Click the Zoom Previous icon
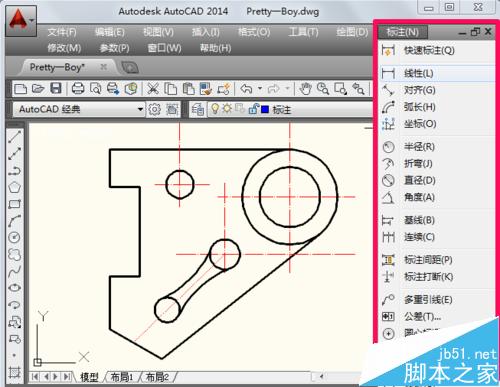Viewport: 500px width, 387px height. click(358, 89)
